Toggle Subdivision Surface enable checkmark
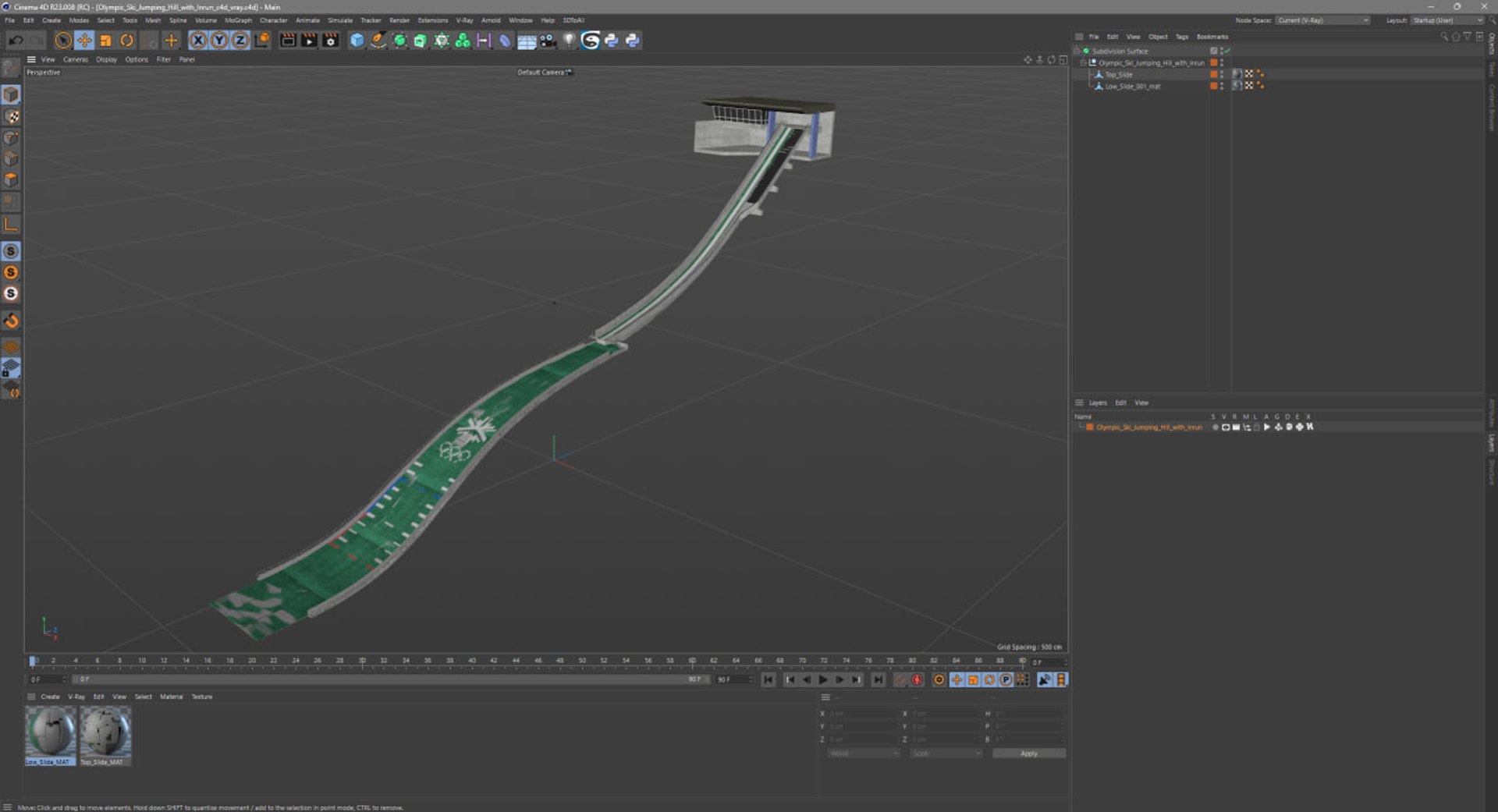 (x=1227, y=51)
